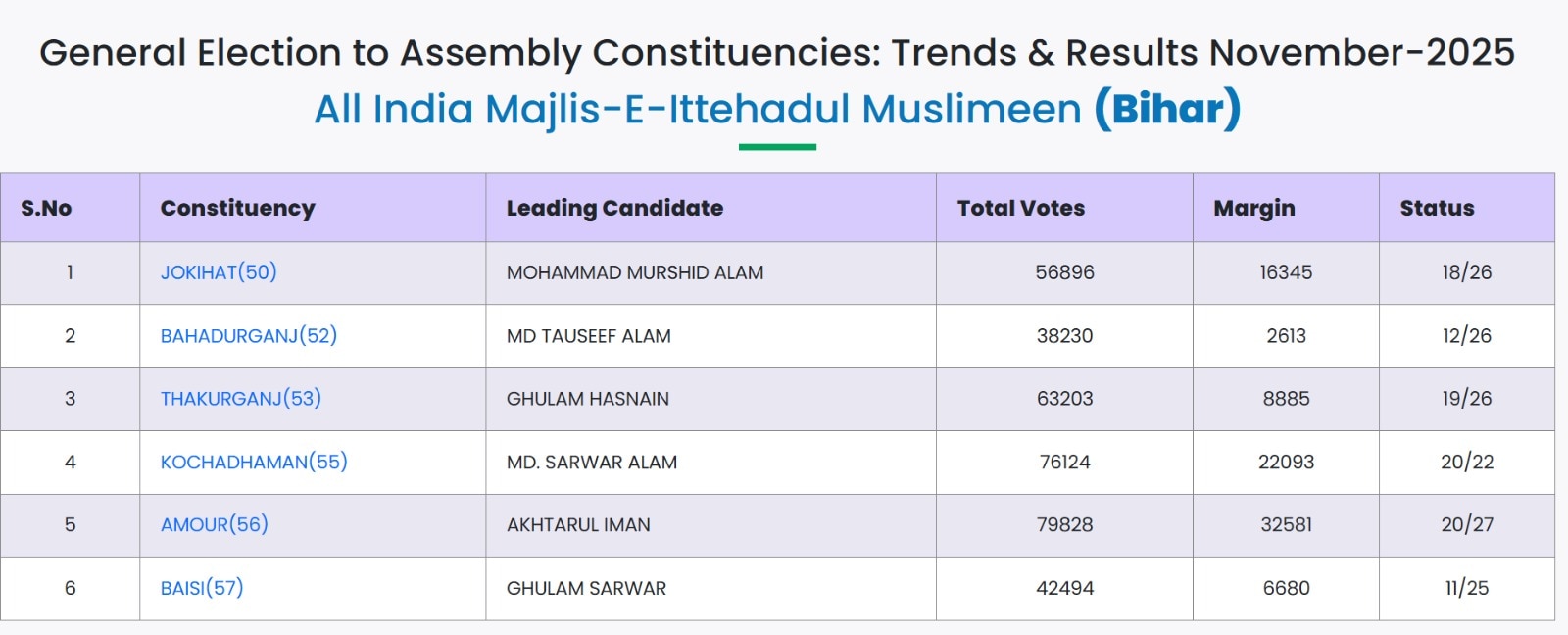Open the AMOUR(56) constituency link

[215, 524]
